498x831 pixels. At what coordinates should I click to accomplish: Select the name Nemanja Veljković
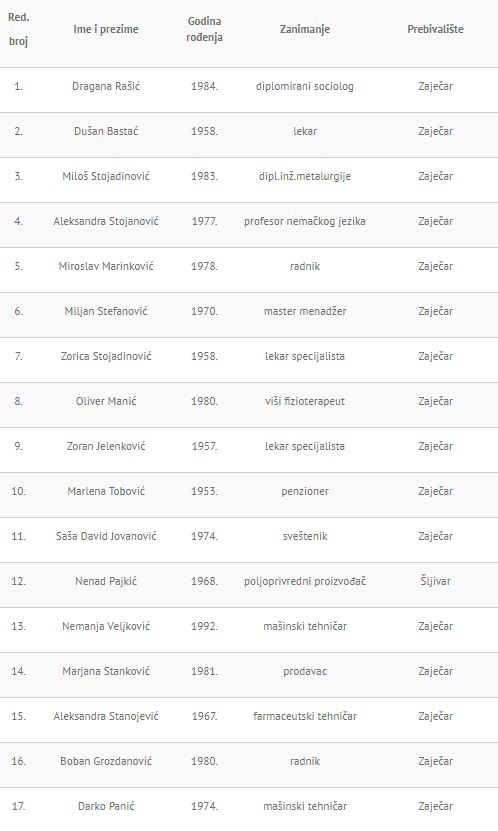[x=106, y=626]
